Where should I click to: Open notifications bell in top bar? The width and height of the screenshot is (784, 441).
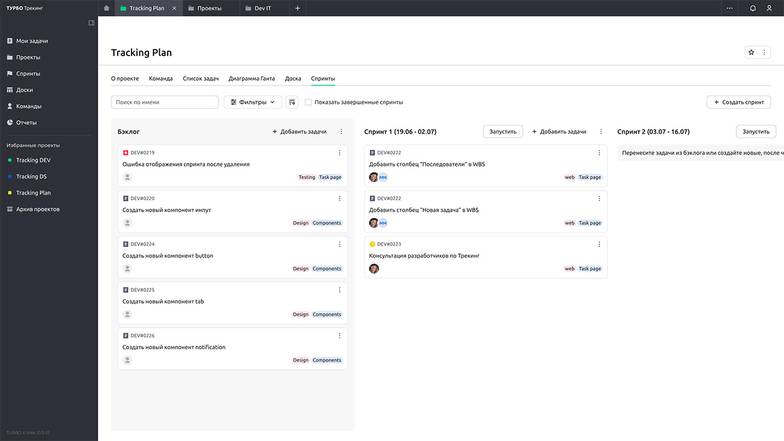[x=753, y=8]
